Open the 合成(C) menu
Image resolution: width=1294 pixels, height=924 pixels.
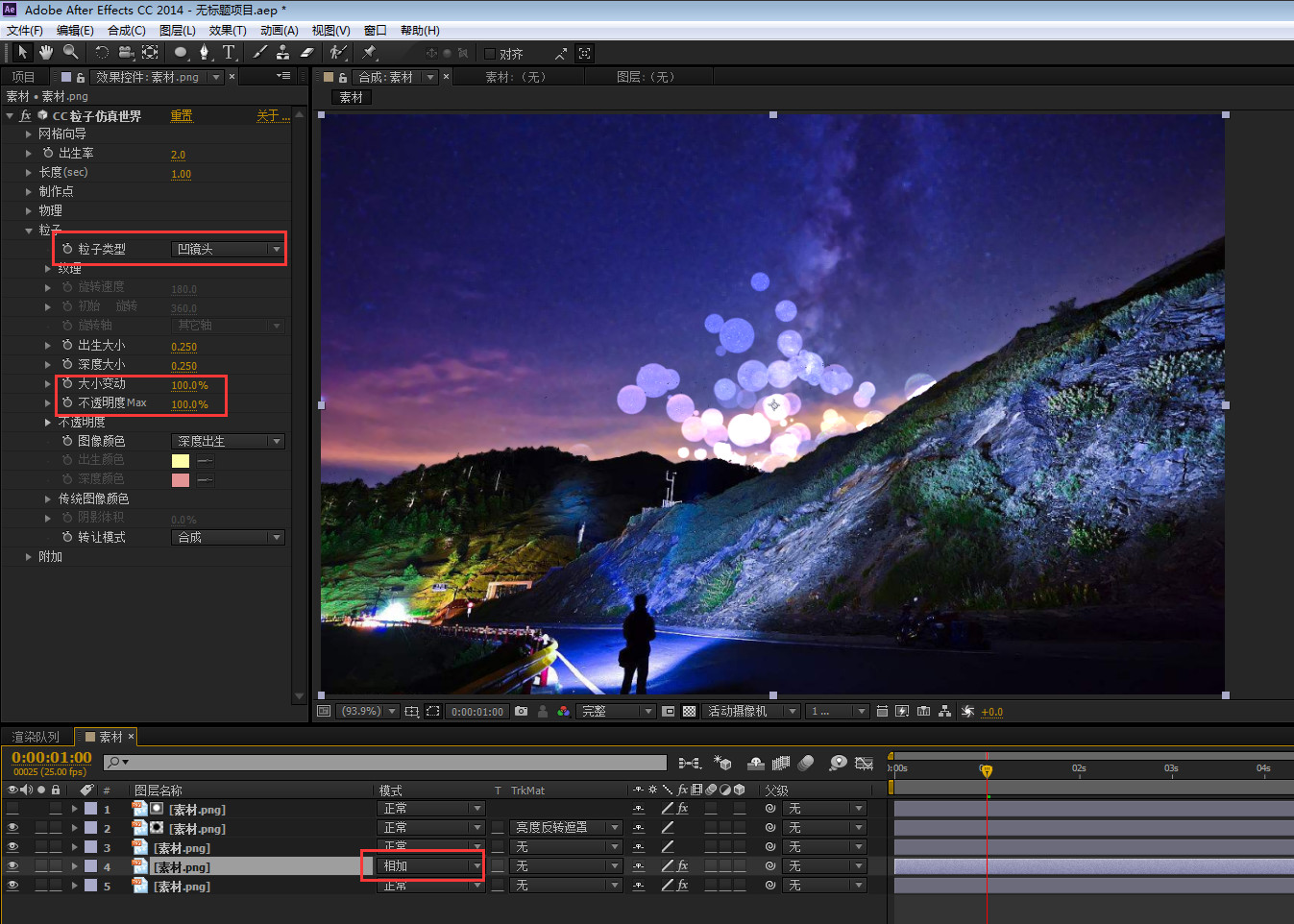pos(127,30)
